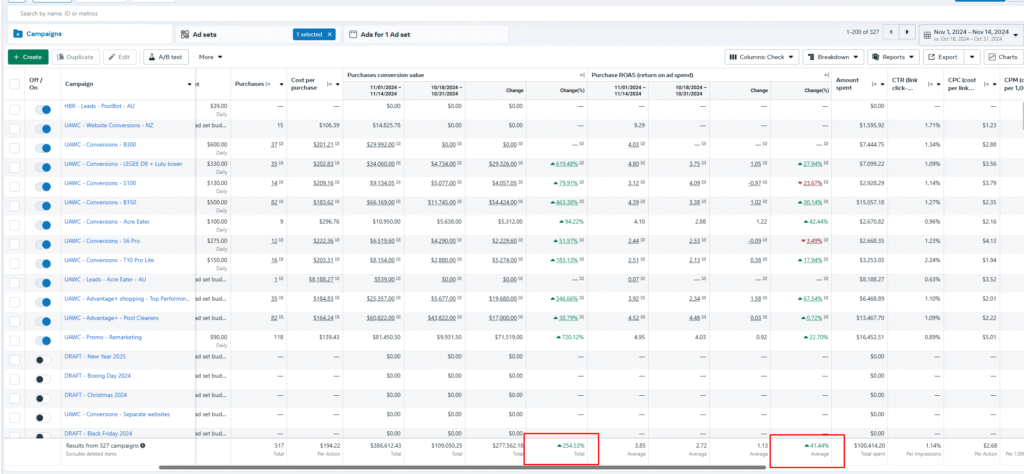Open the Columns: Check dropdown

point(762,57)
